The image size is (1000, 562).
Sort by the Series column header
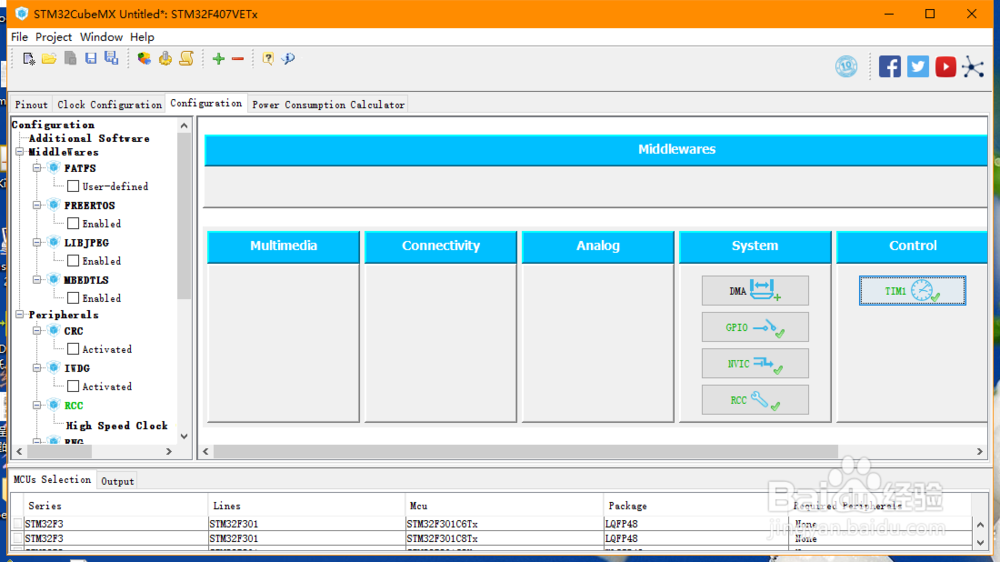[115, 506]
